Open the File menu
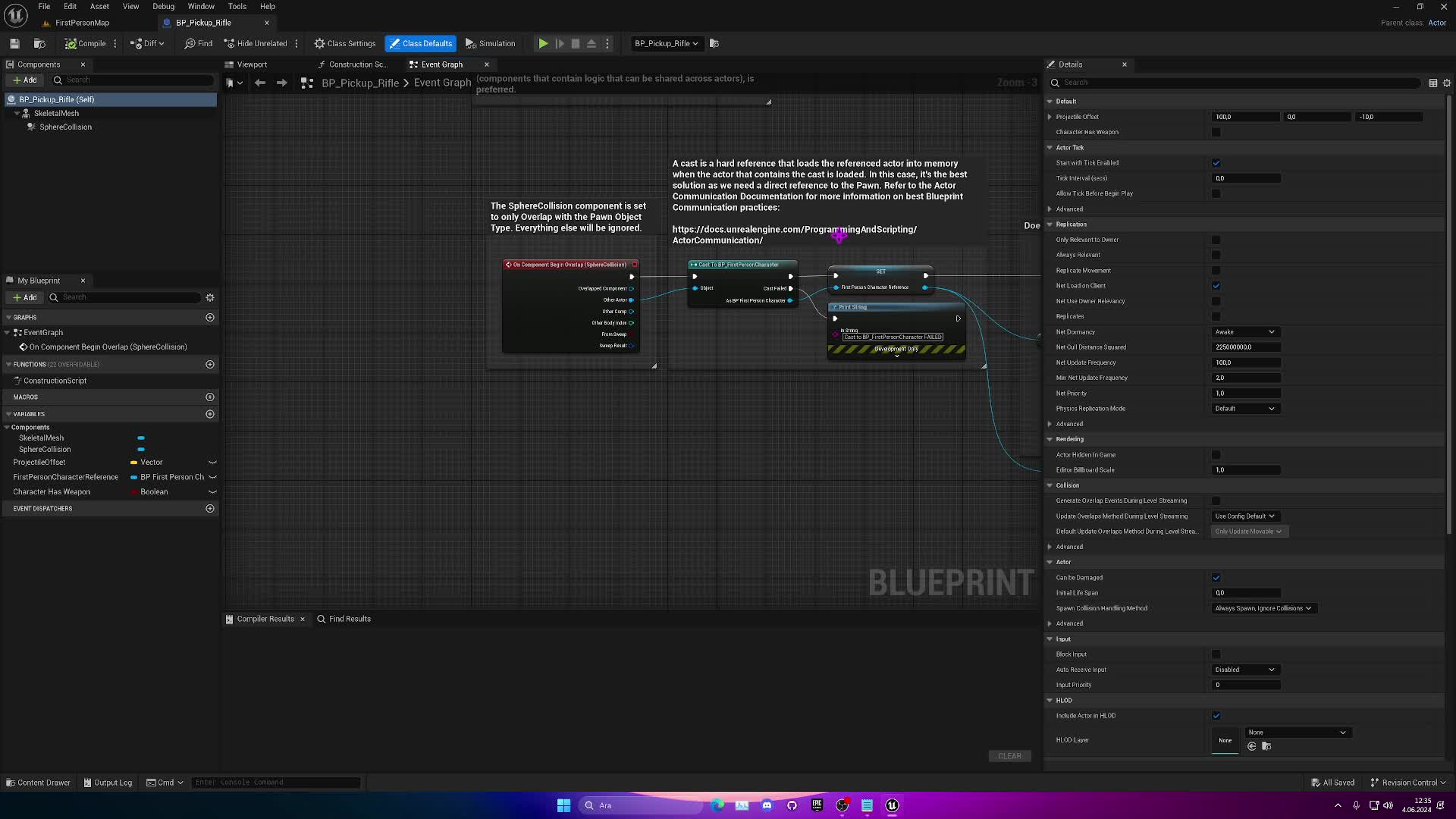Image resolution: width=1456 pixels, height=819 pixels. tap(44, 6)
